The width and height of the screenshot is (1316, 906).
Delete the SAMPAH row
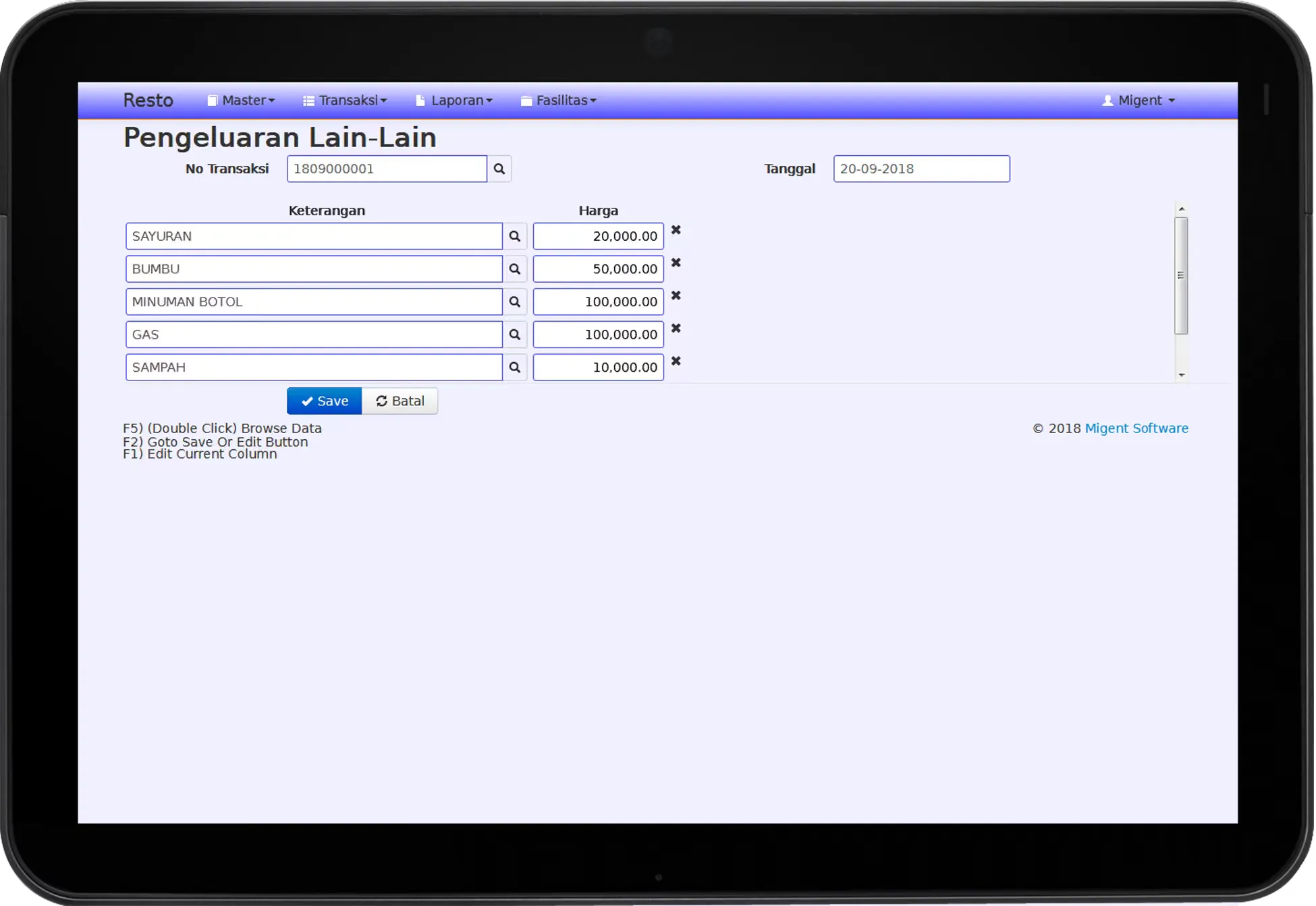pyautogui.click(x=676, y=361)
